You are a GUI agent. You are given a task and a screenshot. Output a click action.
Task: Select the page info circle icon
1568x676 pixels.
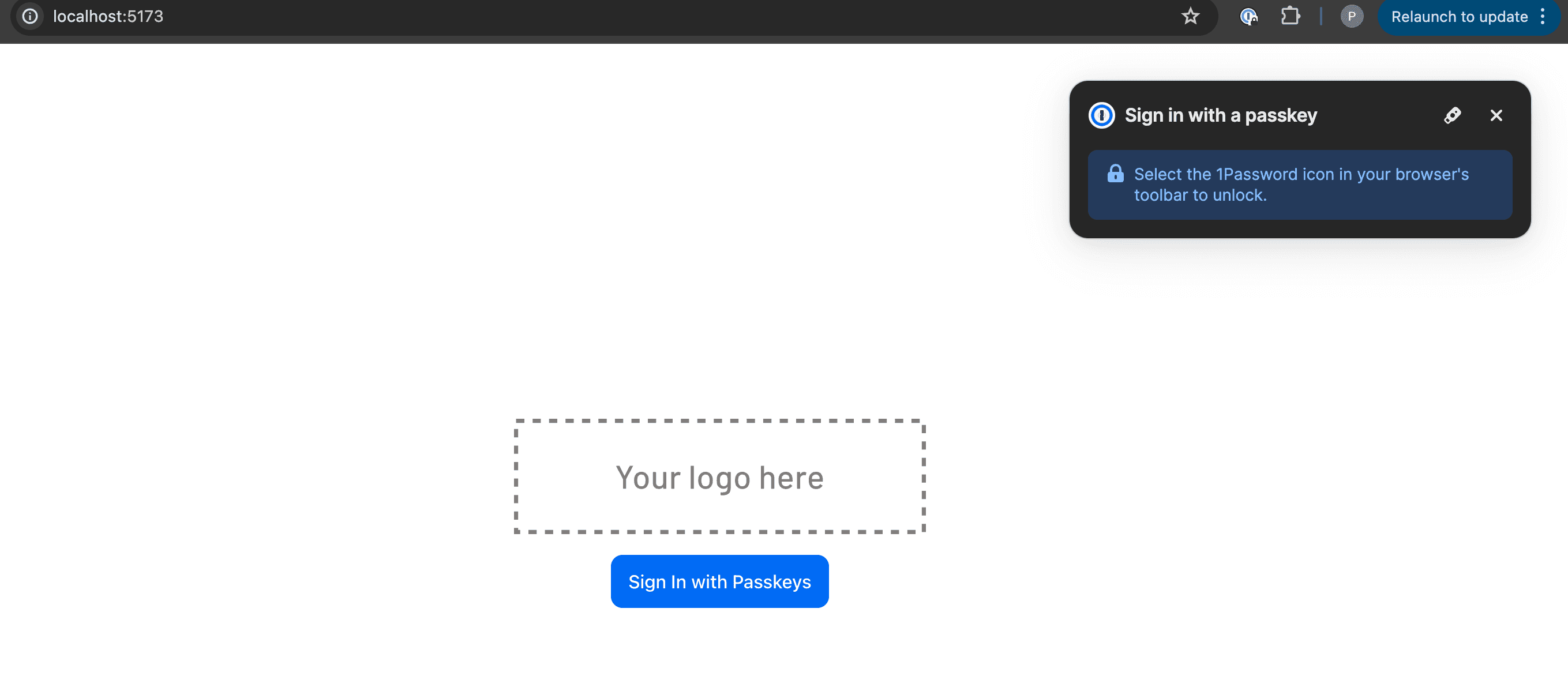point(30,15)
